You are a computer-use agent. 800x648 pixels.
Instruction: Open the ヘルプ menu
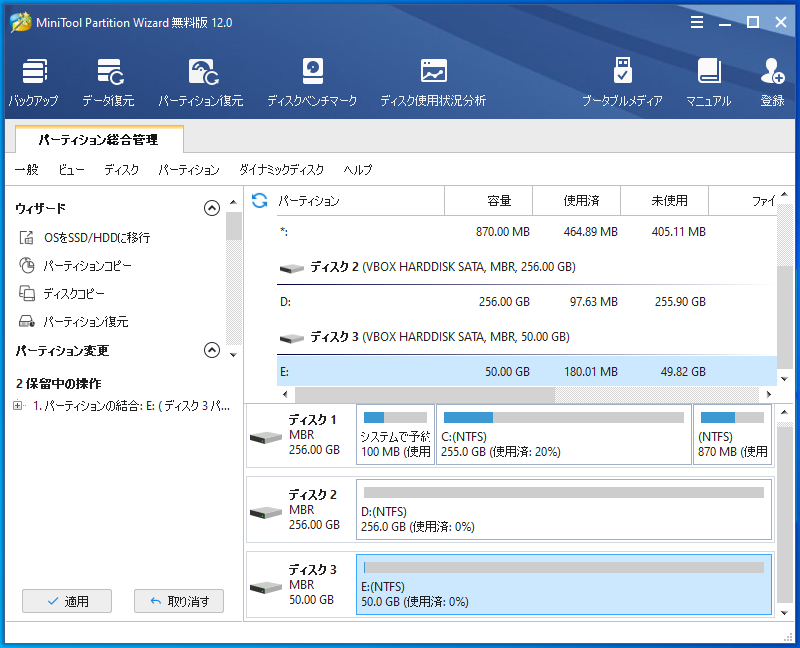[x=358, y=169]
